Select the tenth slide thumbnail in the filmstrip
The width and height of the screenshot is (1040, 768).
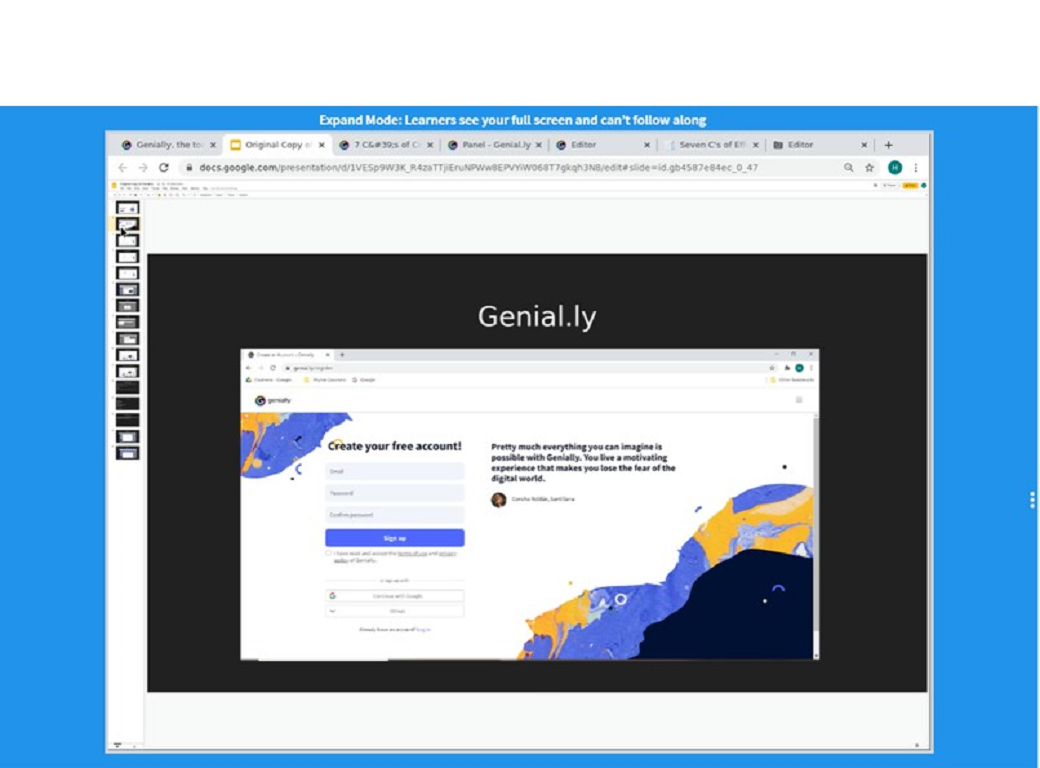point(127,355)
